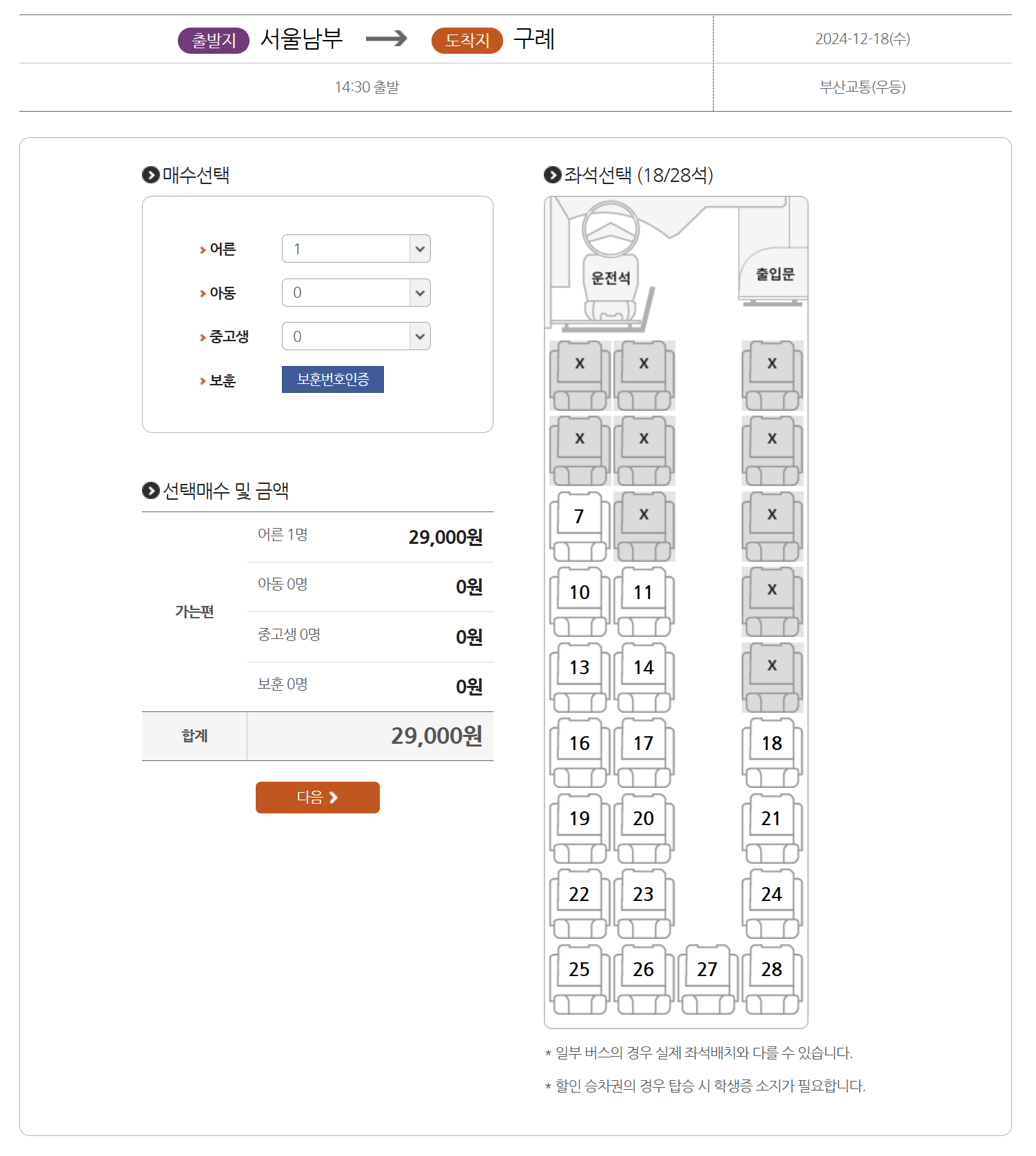The height and width of the screenshot is (1156, 1036).
Task: Select seat number 20
Action: tap(644, 828)
